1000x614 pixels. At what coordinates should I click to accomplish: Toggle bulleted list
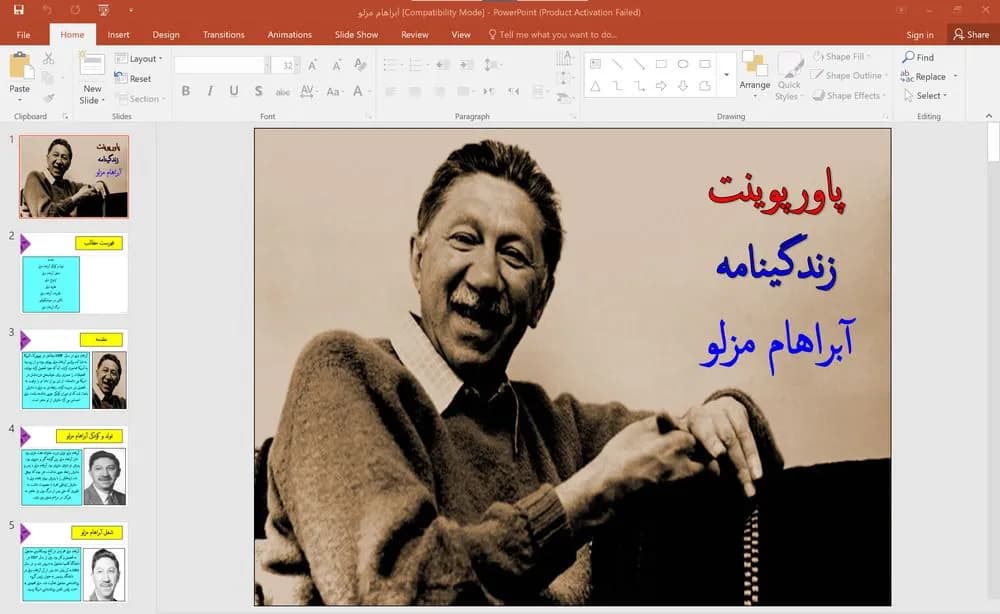[392, 65]
